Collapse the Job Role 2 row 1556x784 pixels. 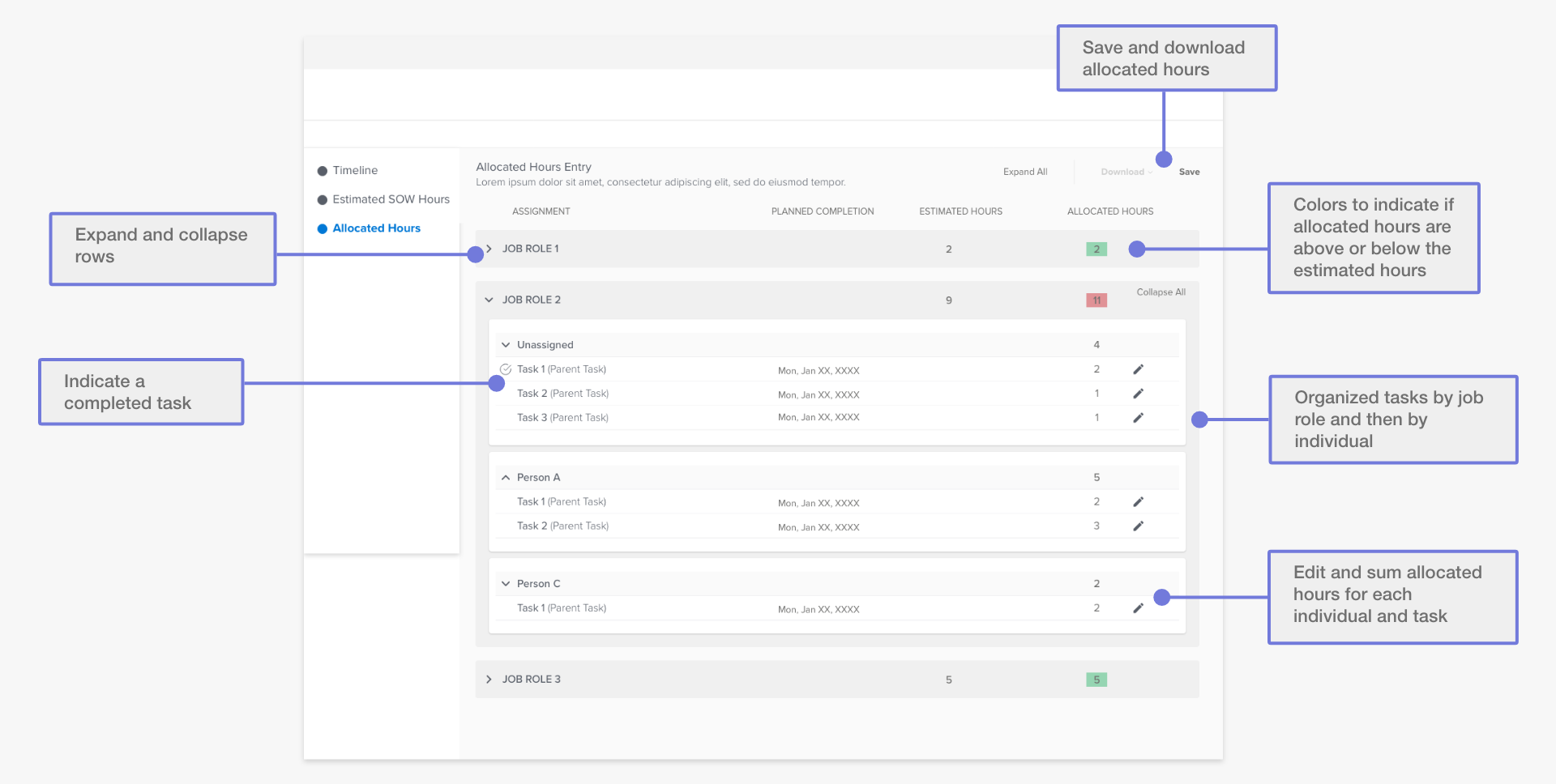click(489, 300)
